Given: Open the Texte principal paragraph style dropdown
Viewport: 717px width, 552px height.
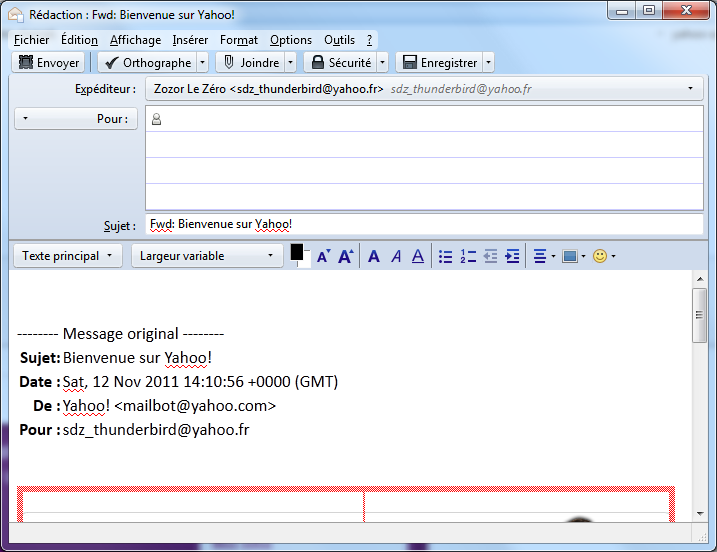Looking at the screenshot, I should point(71,256).
